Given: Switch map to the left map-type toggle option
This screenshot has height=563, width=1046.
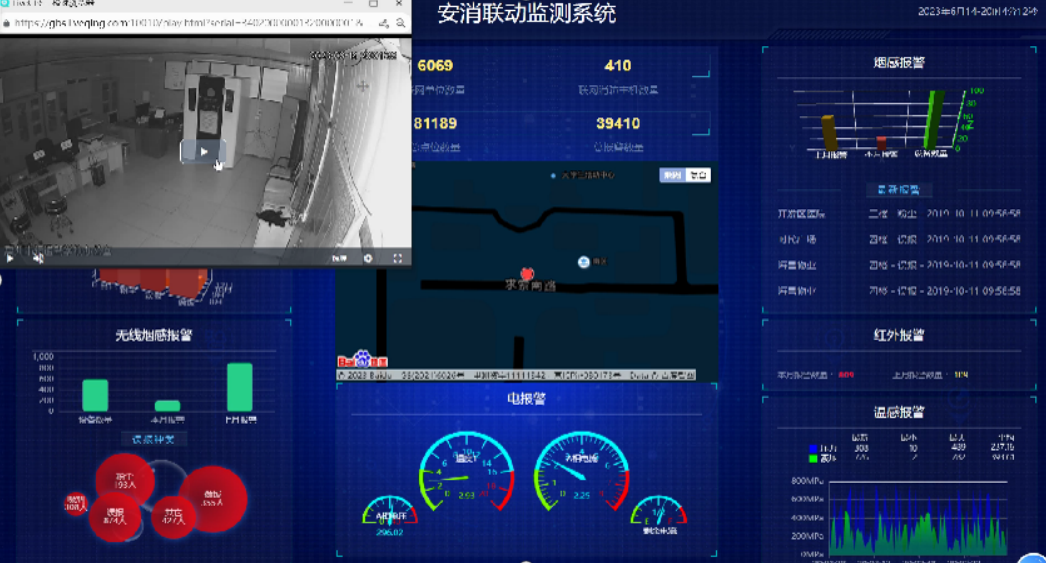Looking at the screenshot, I should point(673,175).
